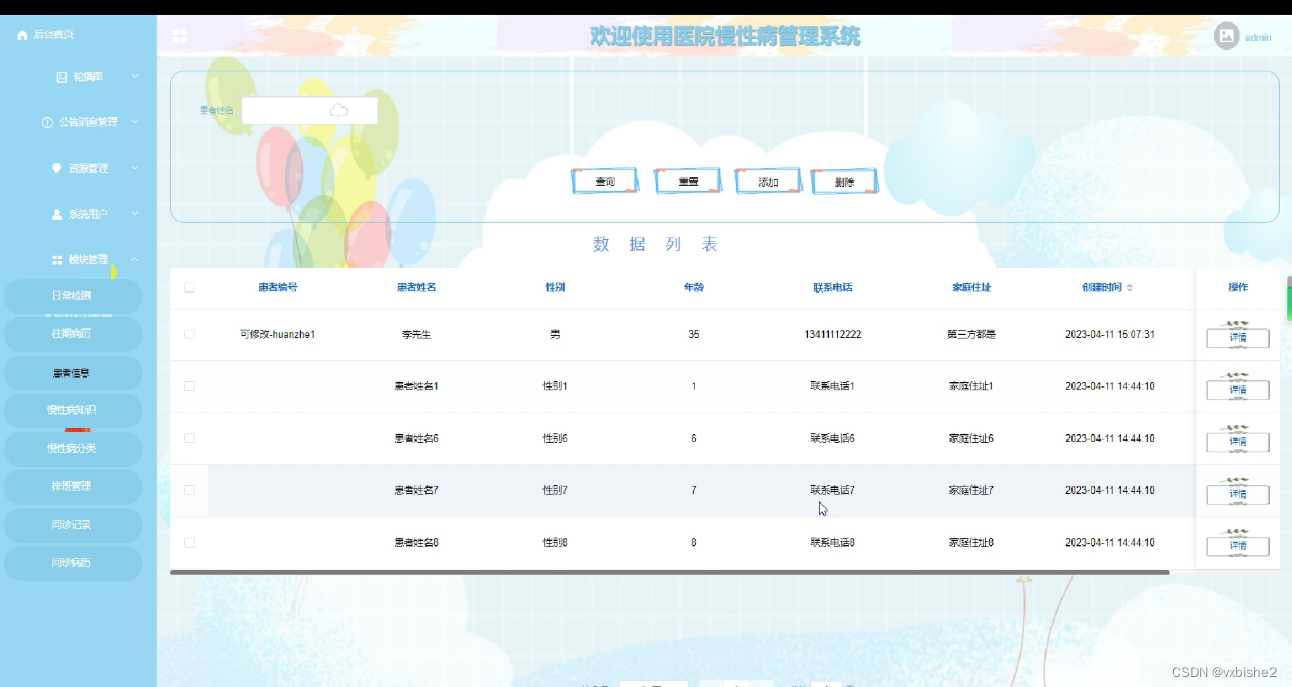Open 详情 for patient 李先生
Image resolution: width=1292 pixels, height=687 pixels.
point(1237,338)
